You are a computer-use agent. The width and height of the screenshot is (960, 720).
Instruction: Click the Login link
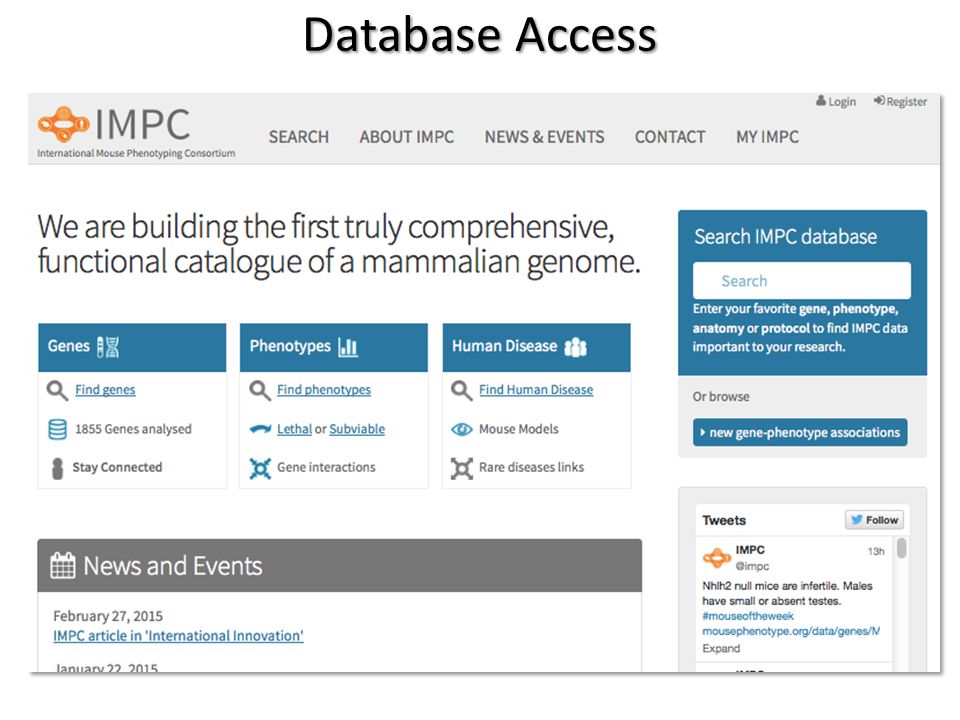click(x=842, y=102)
